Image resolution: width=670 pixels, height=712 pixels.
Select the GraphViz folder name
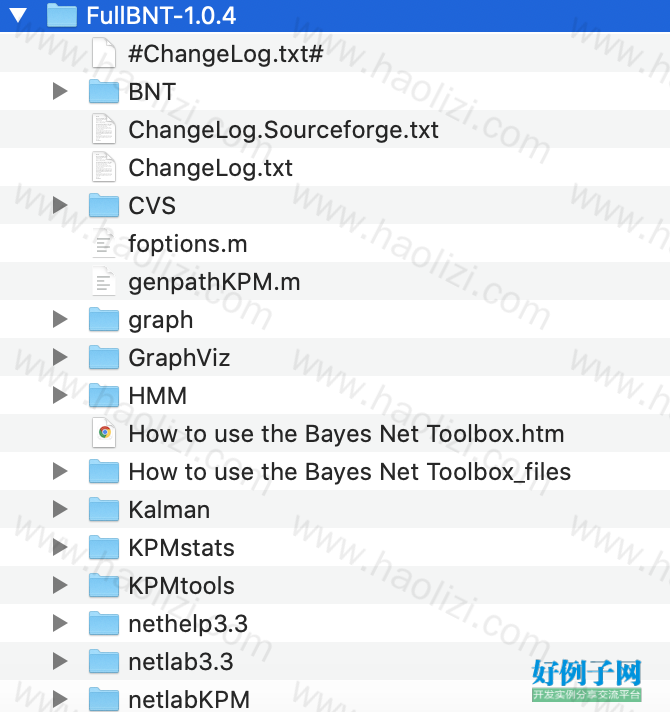[179, 358]
